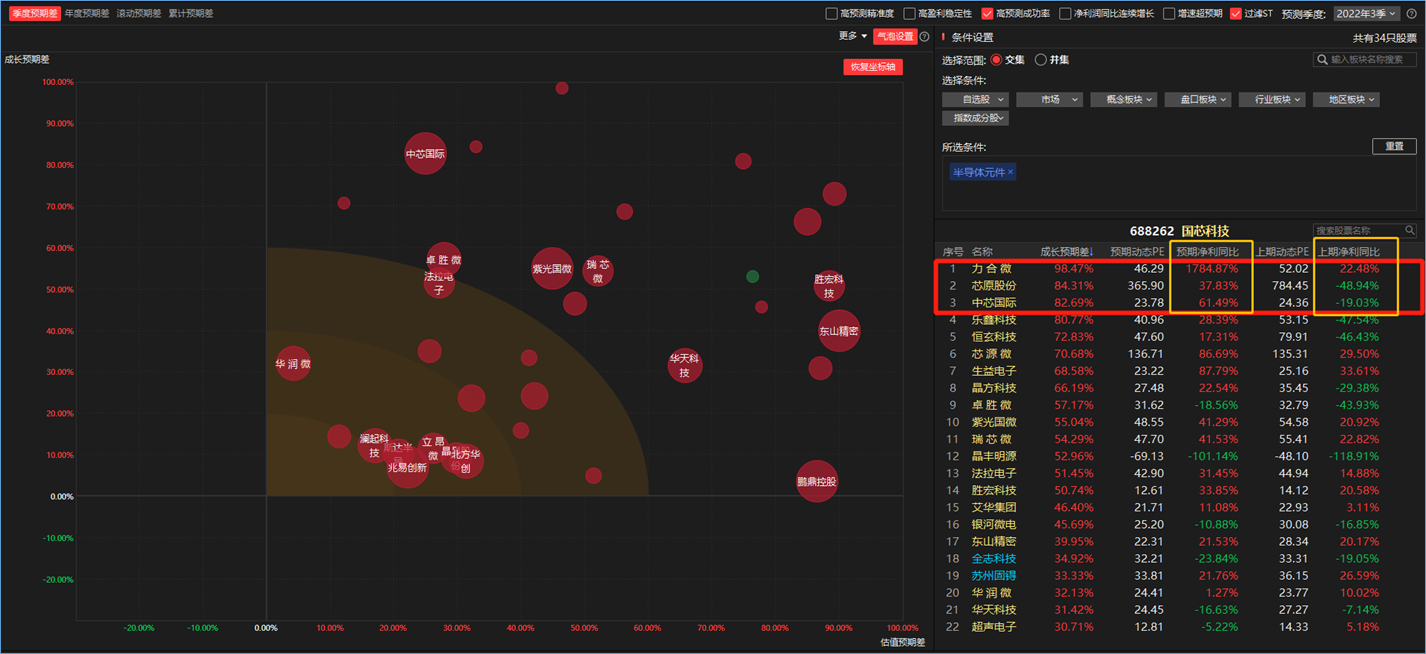
Task: Open 指数成分股 dropdown
Action: click(x=976, y=118)
